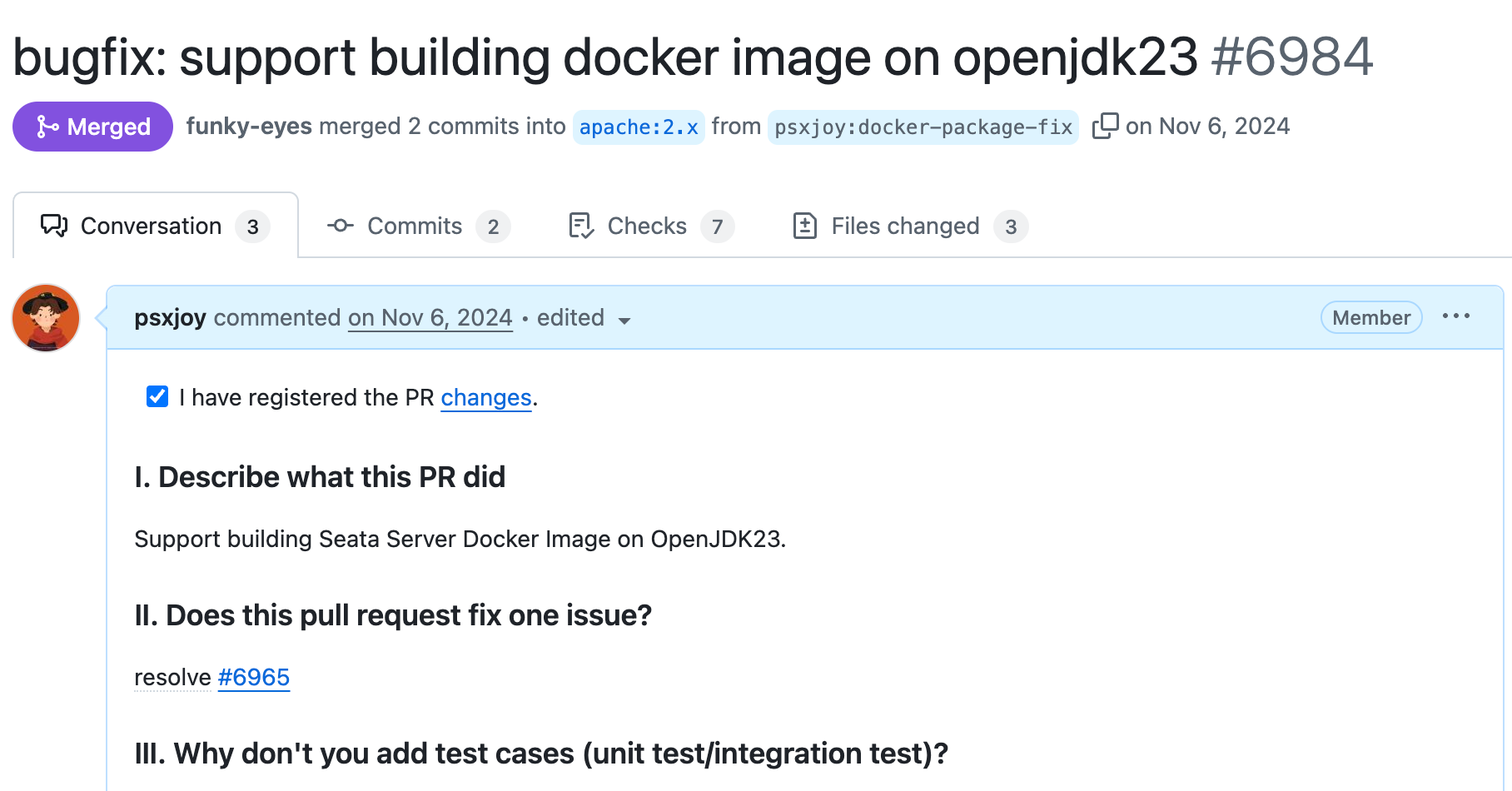The width and height of the screenshot is (1512, 791).
Task: Click the Files changed diff icon
Action: tap(804, 226)
